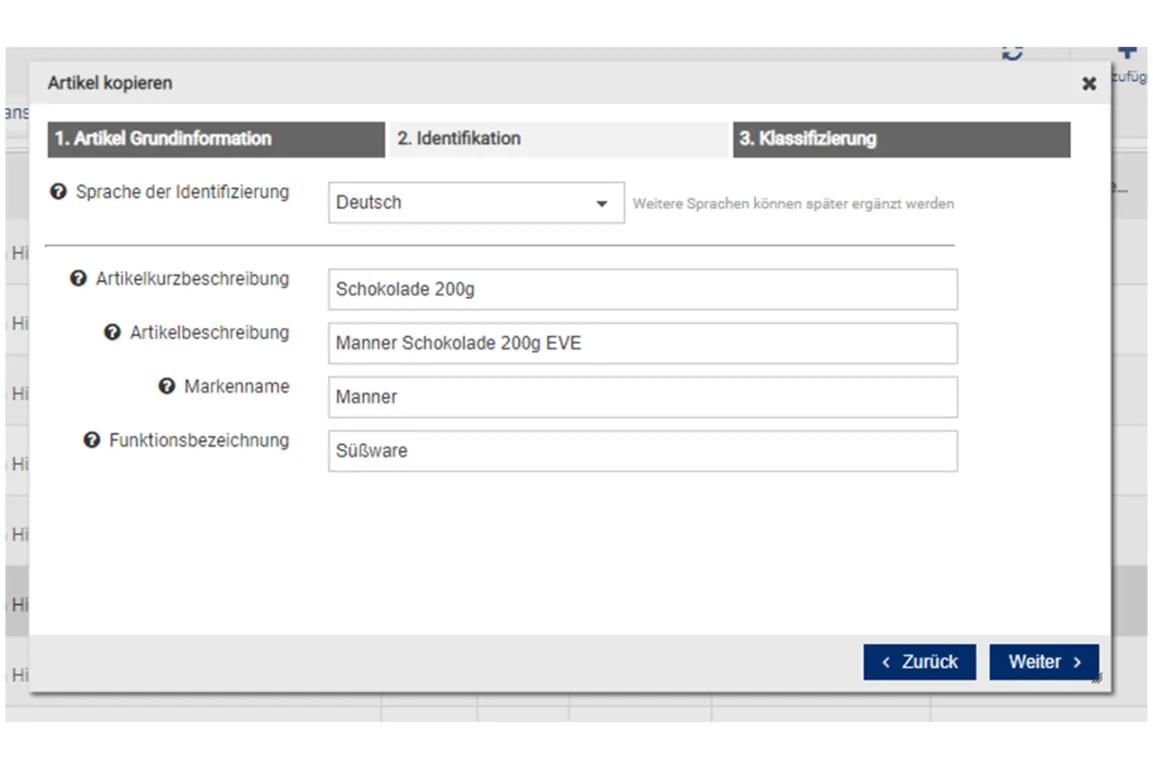This screenshot has height=769, width=1153.
Task: Show help for Artikelbeschreibung
Action: [112, 332]
